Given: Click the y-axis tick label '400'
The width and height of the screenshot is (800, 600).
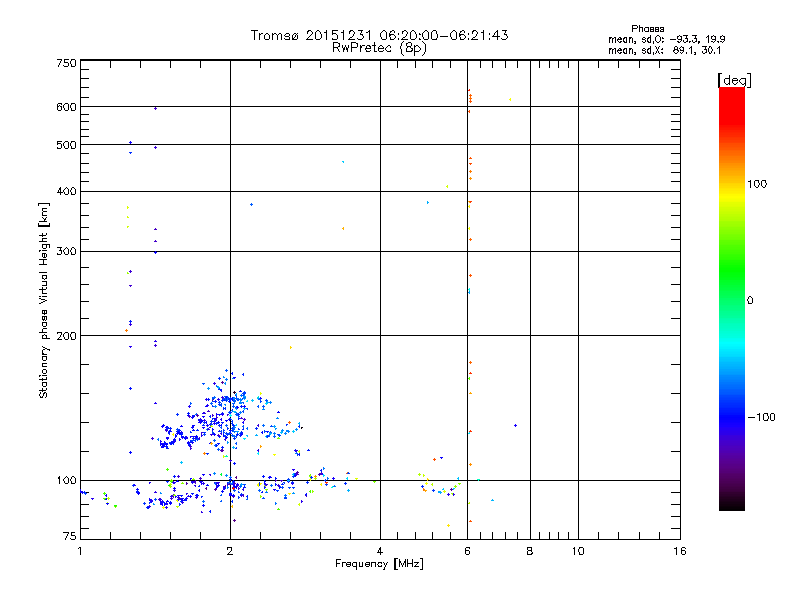Looking at the screenshot, I should coord(66,192).
